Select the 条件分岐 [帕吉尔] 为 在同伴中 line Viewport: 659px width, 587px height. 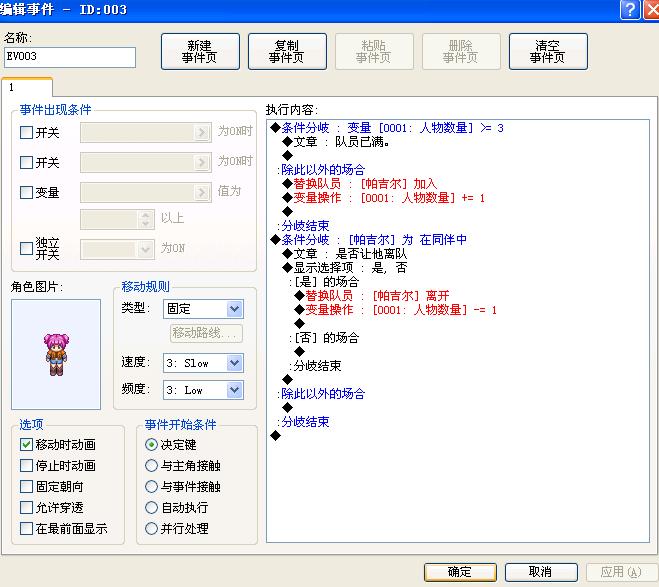coord(369,240)
